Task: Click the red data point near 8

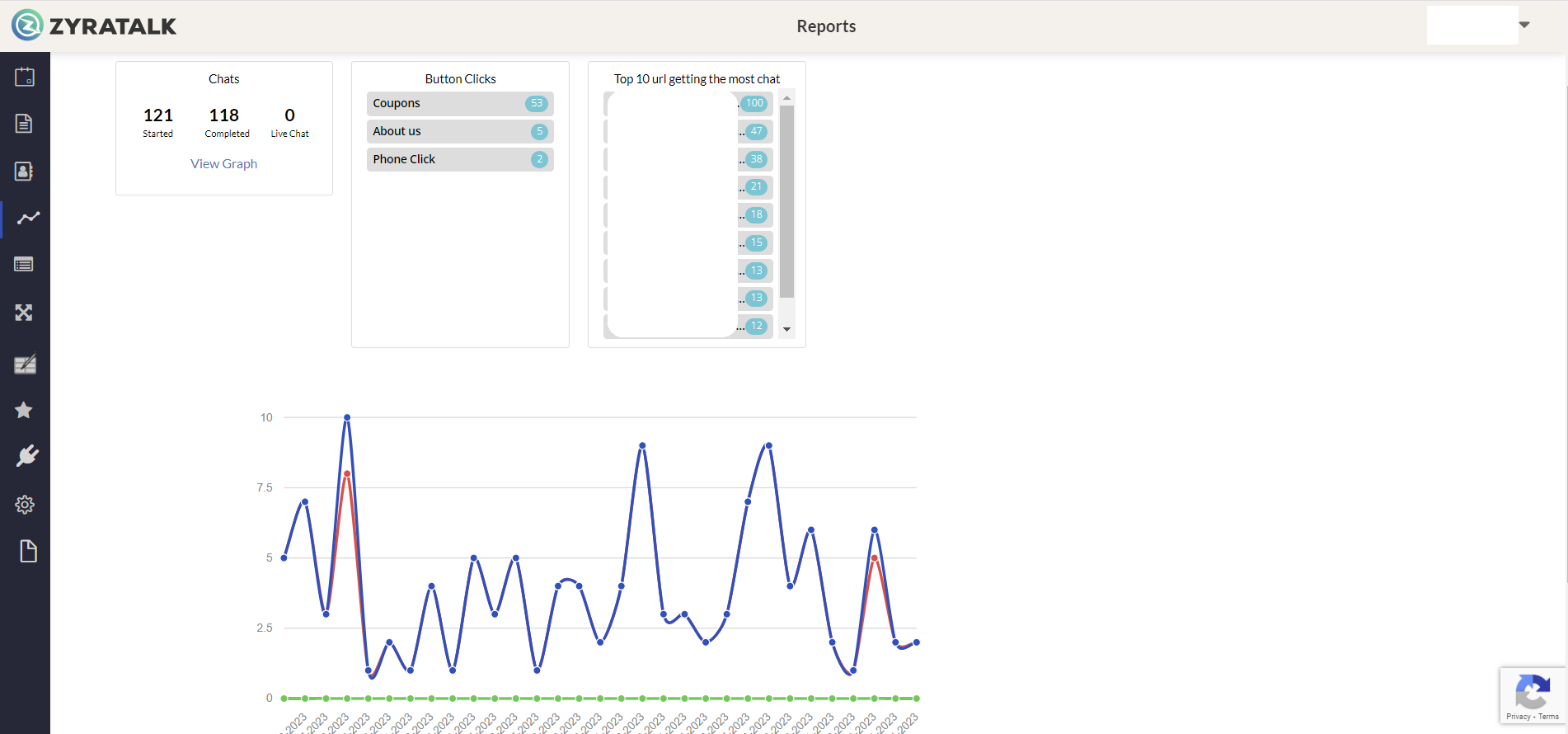Action: (347, 474)
